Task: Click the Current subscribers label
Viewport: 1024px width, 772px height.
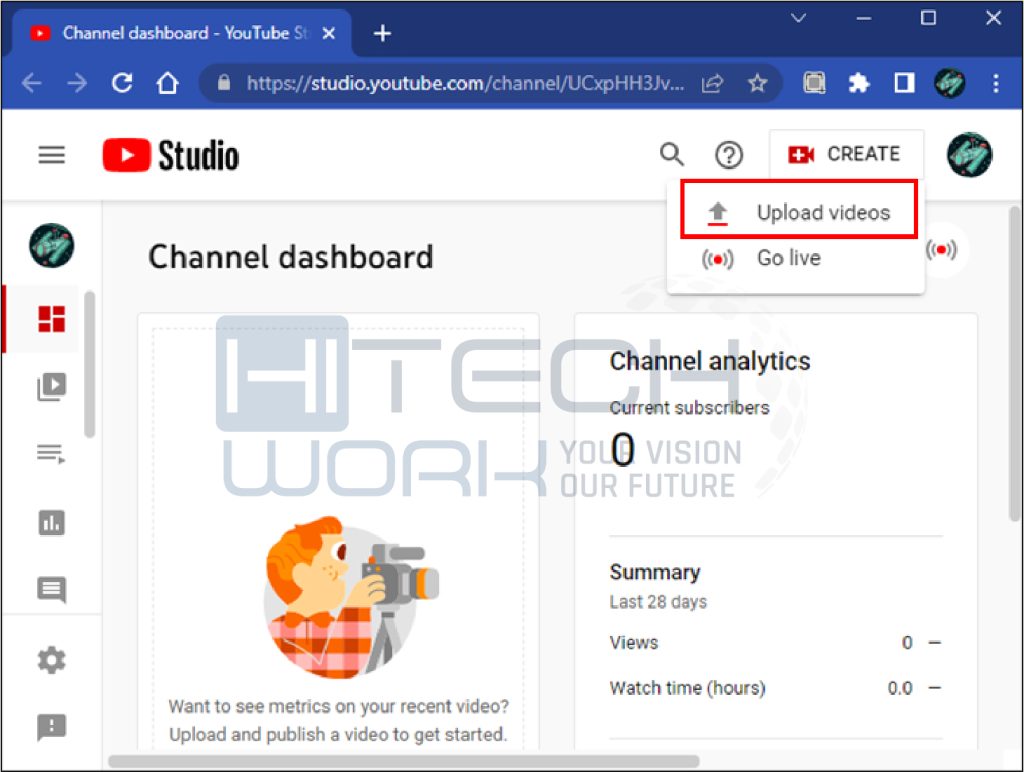Action: click(689, 408)
